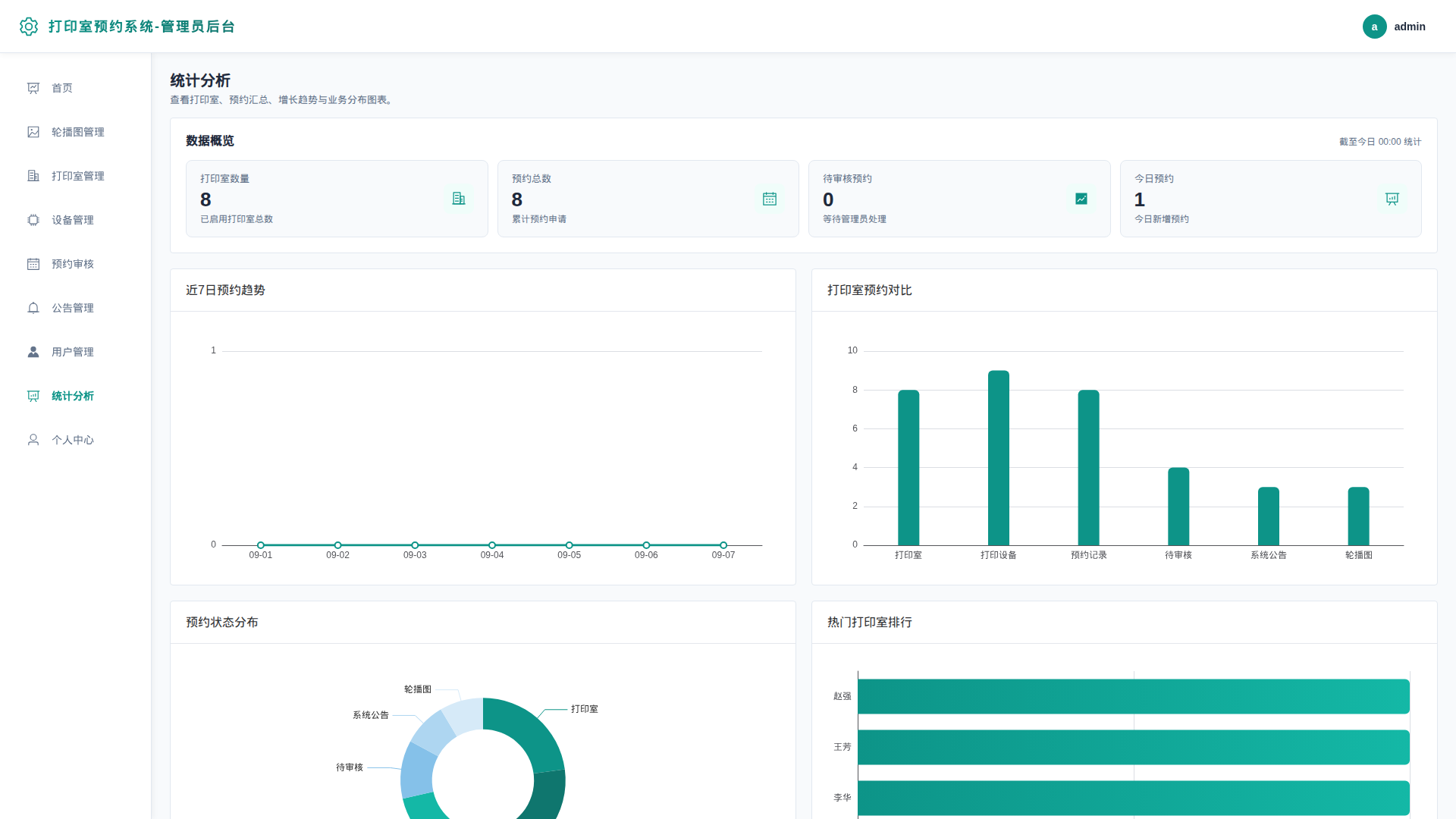Click the 待审核 donut chart label
The height and width of the screenshot is (819, 1456).
pos(350,767)
